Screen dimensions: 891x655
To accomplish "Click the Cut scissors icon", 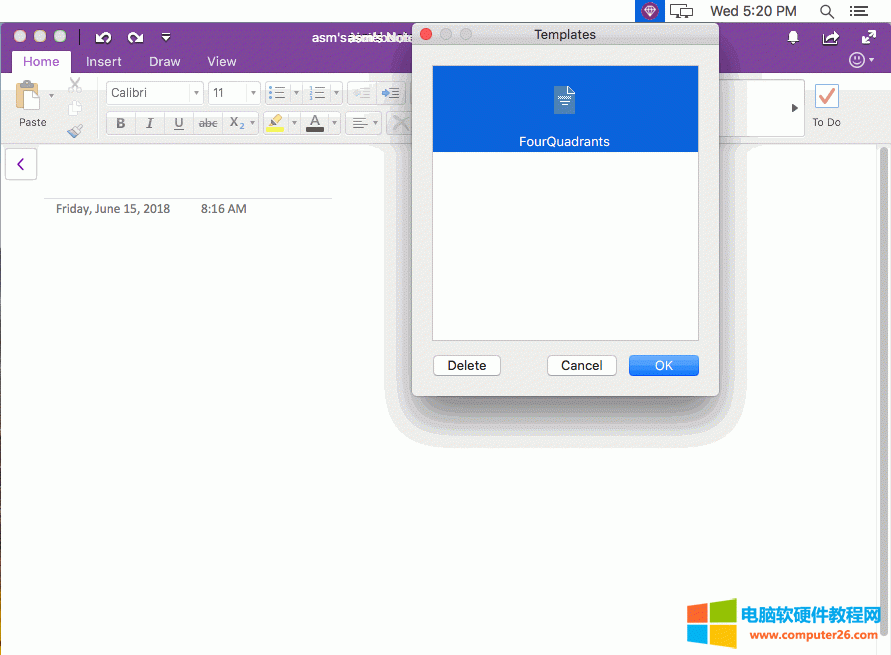I will [x=75, y=85].
